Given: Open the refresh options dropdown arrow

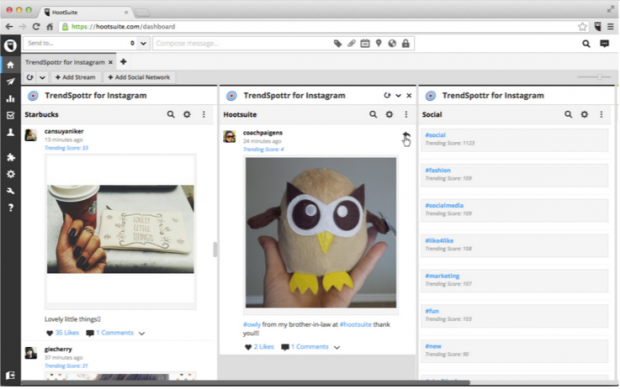Looking at the screenshot, I should (42, 77).
